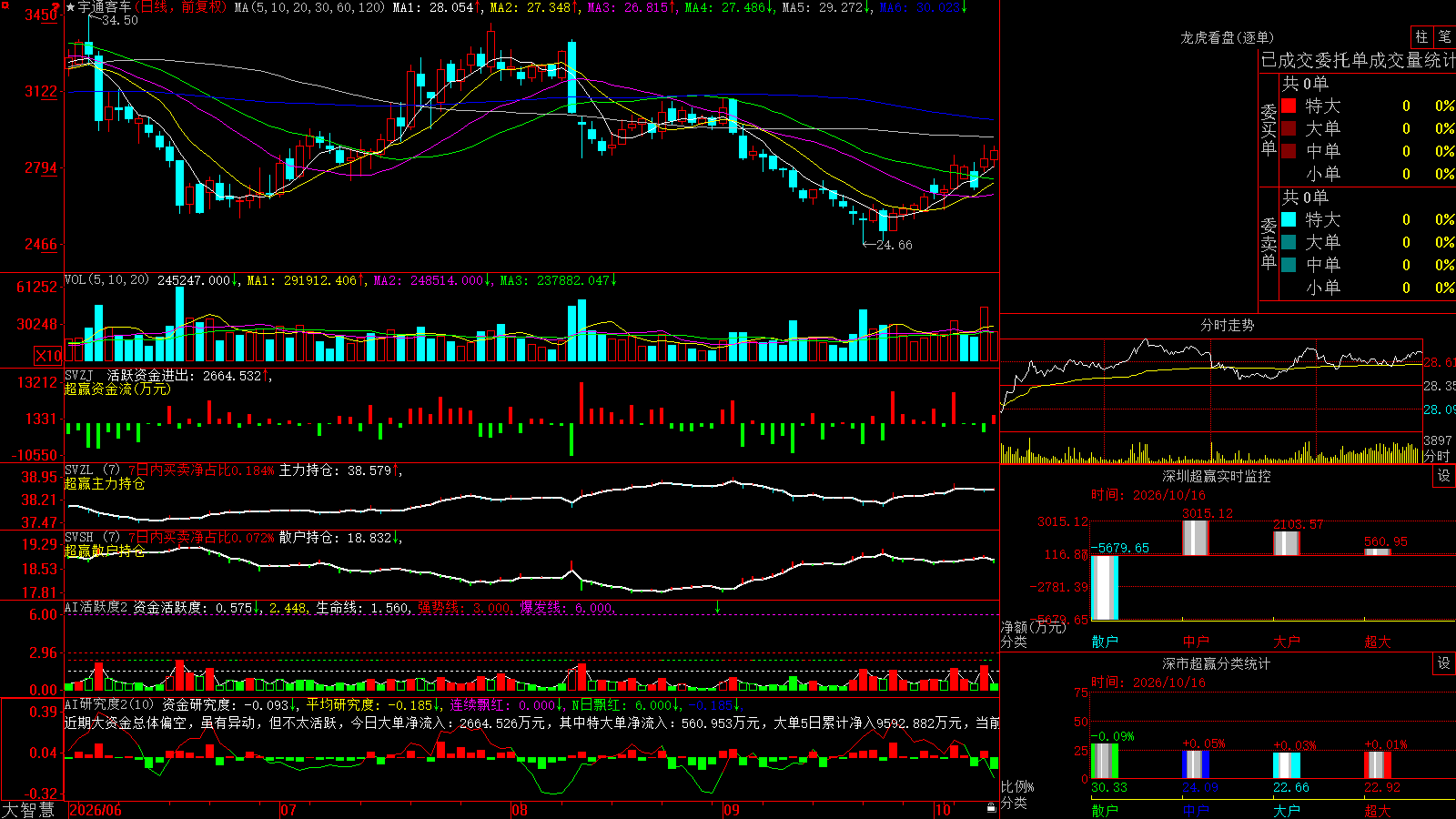Click the -5679.65 散户 net amount bar
Viewport: 1456px width, 819px height.
tap(1105, 588)
